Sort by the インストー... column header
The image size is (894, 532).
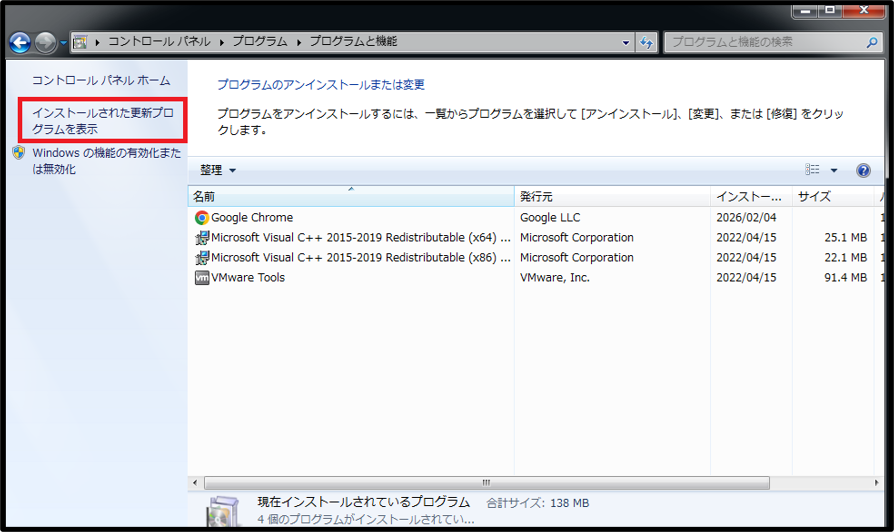[x=751, y=197]
